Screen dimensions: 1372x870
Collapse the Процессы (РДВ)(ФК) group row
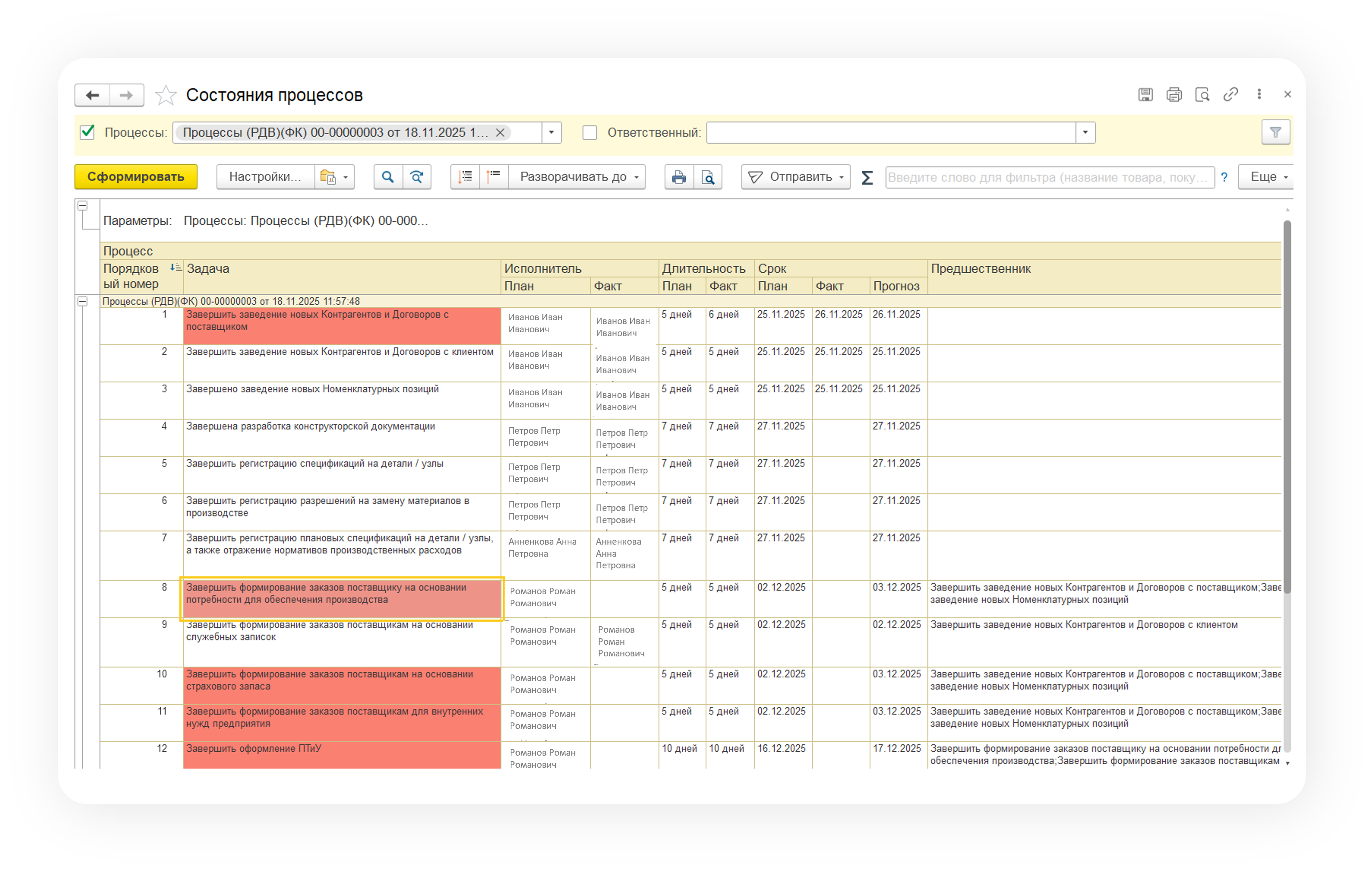tap(83, 301)
